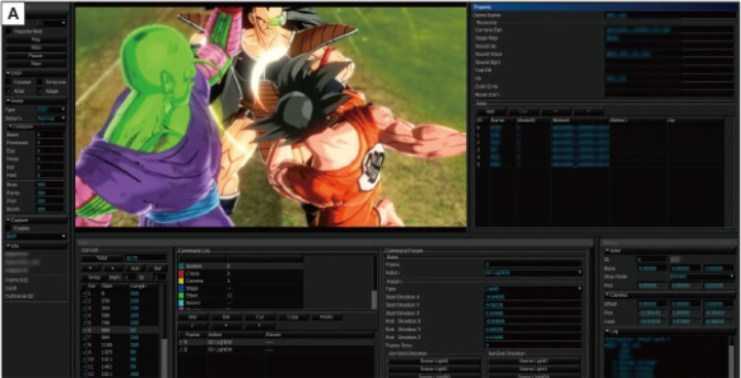Click the teal Ambient command color icon

(x=181, y=266)
